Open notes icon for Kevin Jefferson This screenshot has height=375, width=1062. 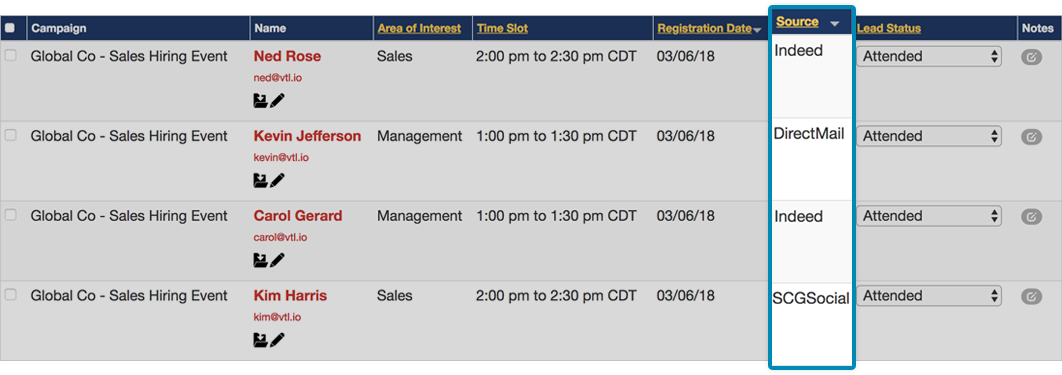click(x=1031, y=137)
